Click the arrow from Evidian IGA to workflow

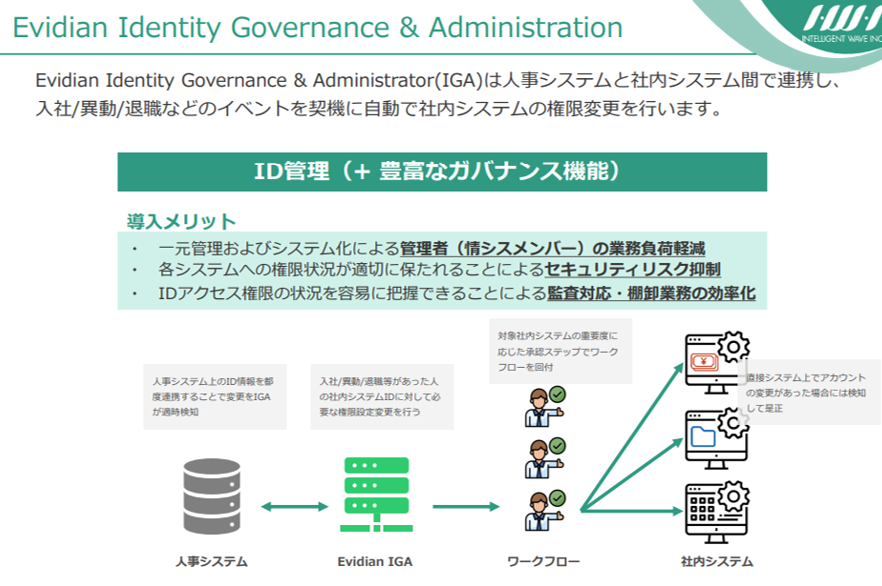(x=466, y=507)
